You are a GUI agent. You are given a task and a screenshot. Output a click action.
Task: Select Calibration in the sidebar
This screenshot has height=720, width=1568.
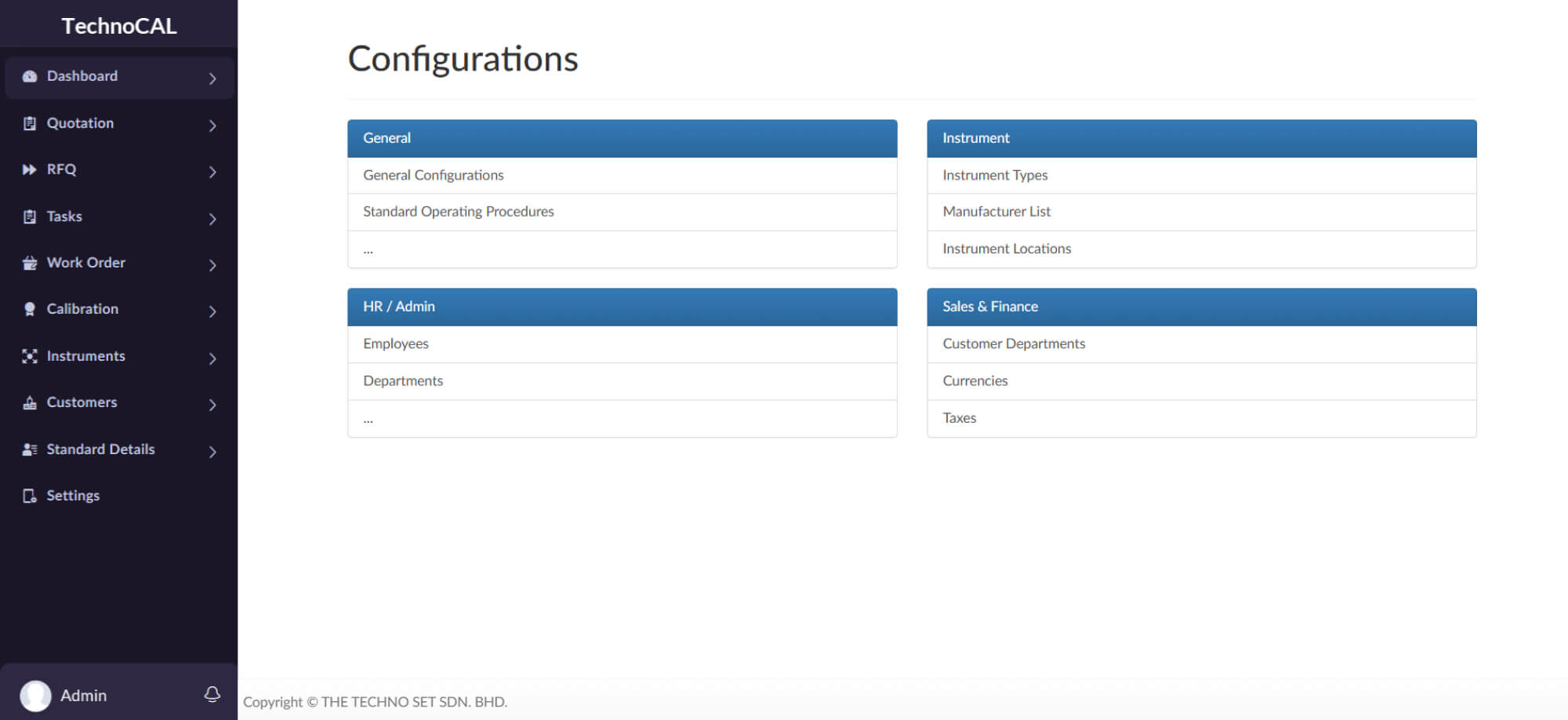119,309
